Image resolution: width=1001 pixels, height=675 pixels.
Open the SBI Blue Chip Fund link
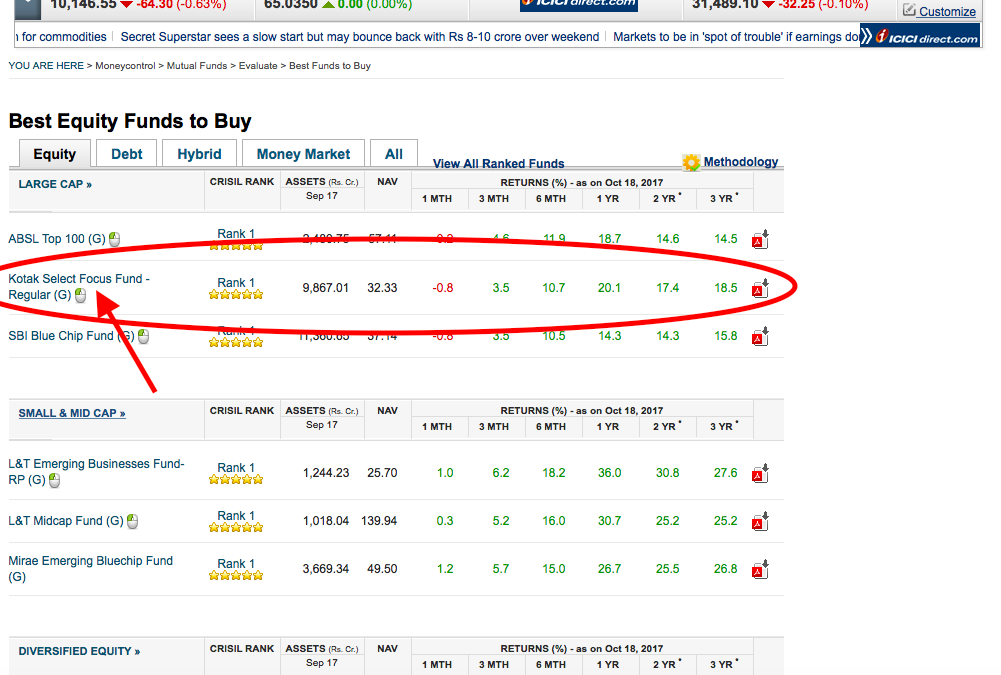pyautogui.click(x=72, y=336)
